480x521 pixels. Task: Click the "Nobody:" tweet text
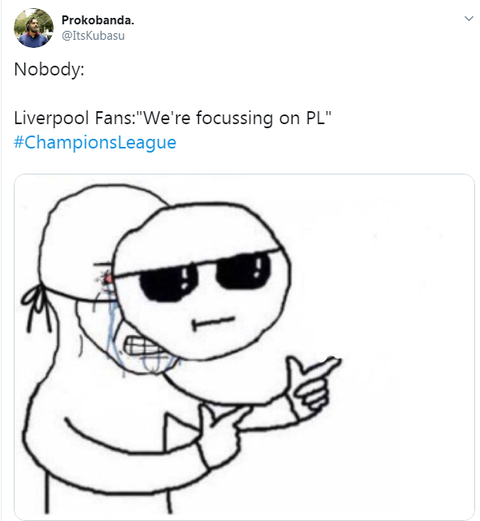point(49,69)
